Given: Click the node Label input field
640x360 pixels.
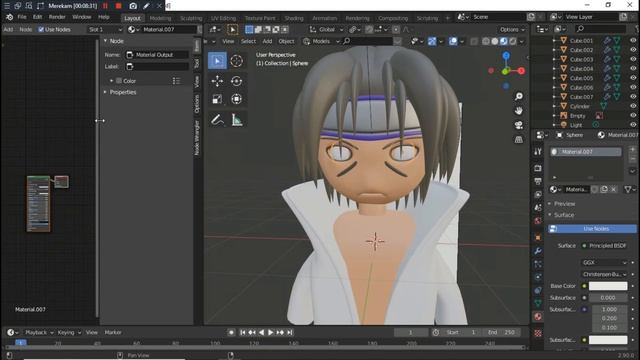Looking at the screenshot, I should (x=157, y=66).
